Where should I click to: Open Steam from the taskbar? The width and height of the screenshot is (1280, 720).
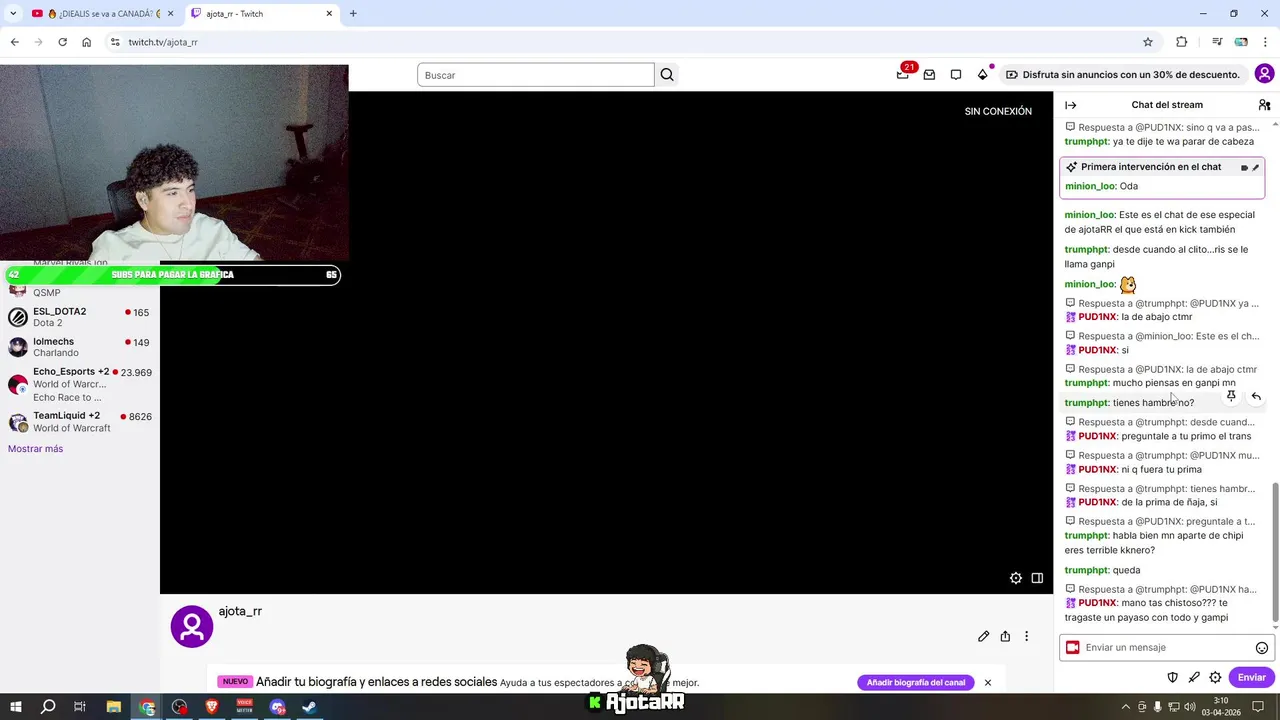[310, 707]
